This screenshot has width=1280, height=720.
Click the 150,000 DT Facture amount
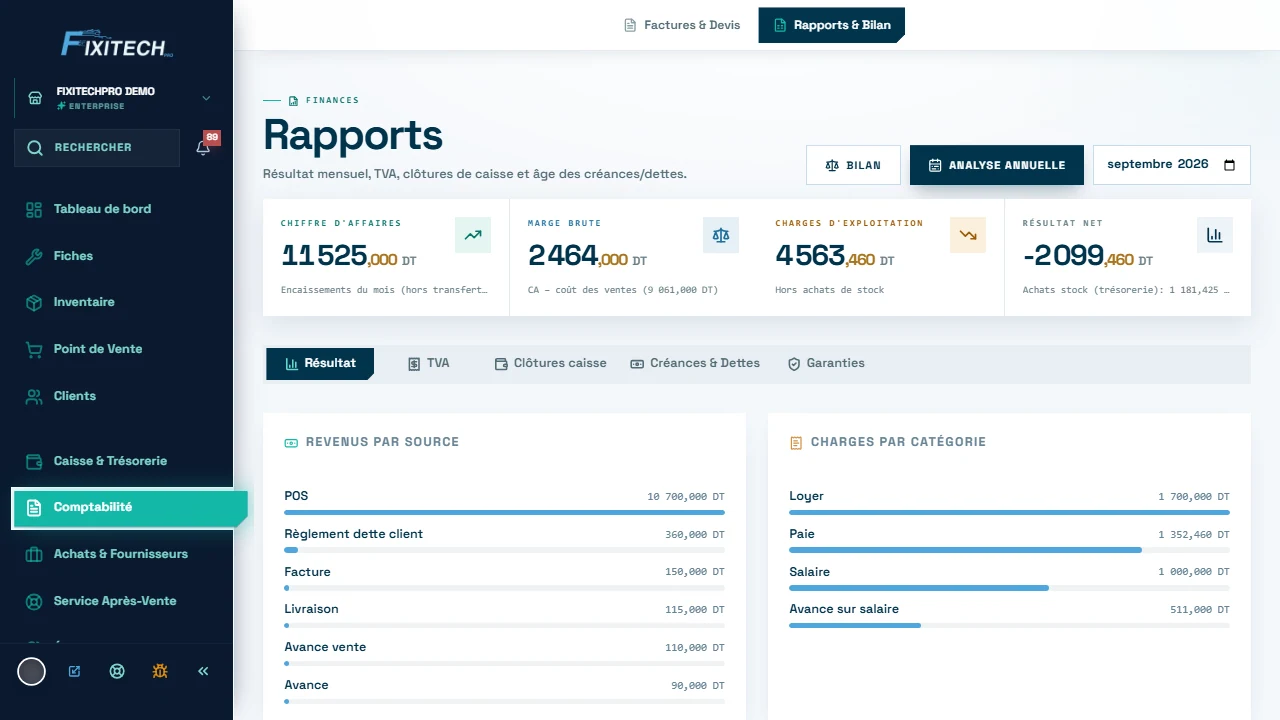(x=695, y=572)
